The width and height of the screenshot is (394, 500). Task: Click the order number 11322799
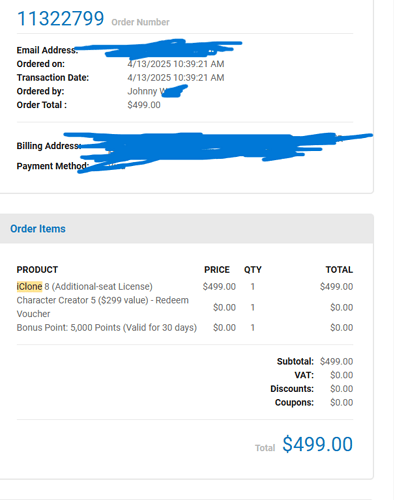tap(60, 18)
